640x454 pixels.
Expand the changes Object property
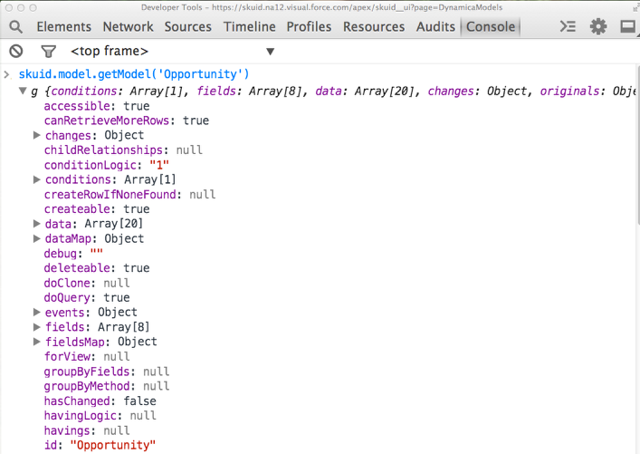pyautogui.click(x=37, y=135)
